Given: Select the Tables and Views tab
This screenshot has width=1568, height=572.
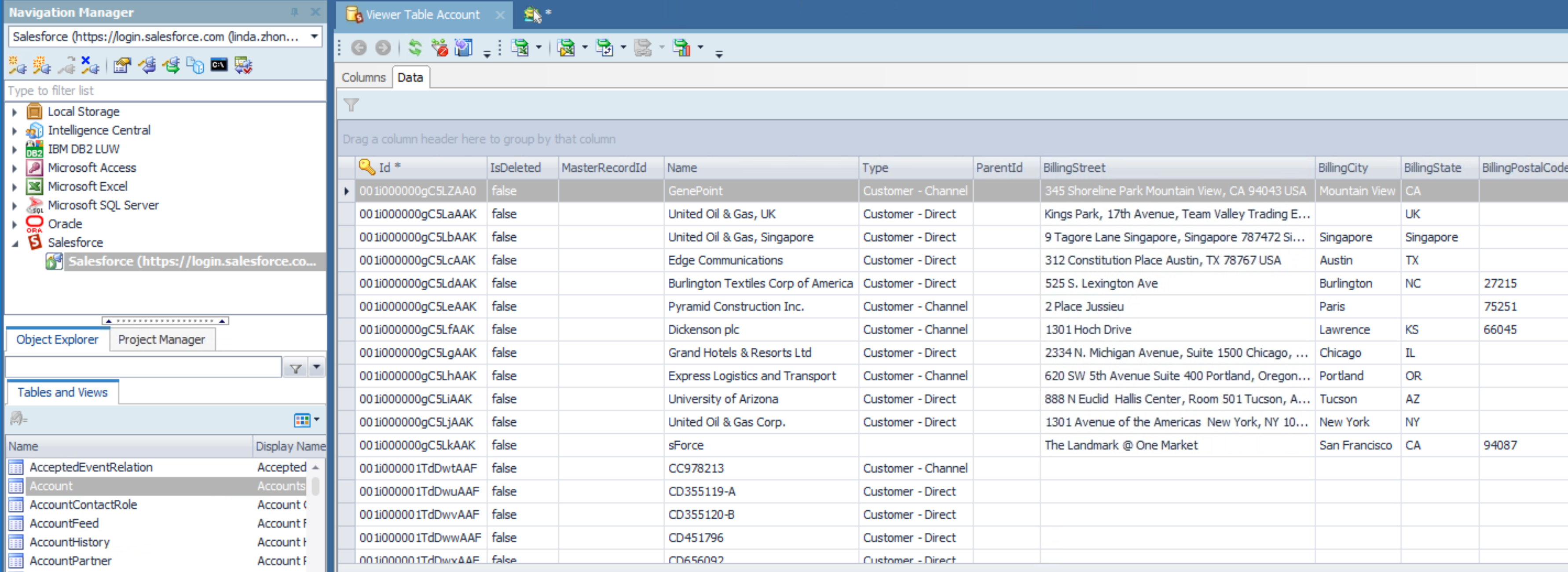Looking at the screenshot, I should tap(62, 392).
